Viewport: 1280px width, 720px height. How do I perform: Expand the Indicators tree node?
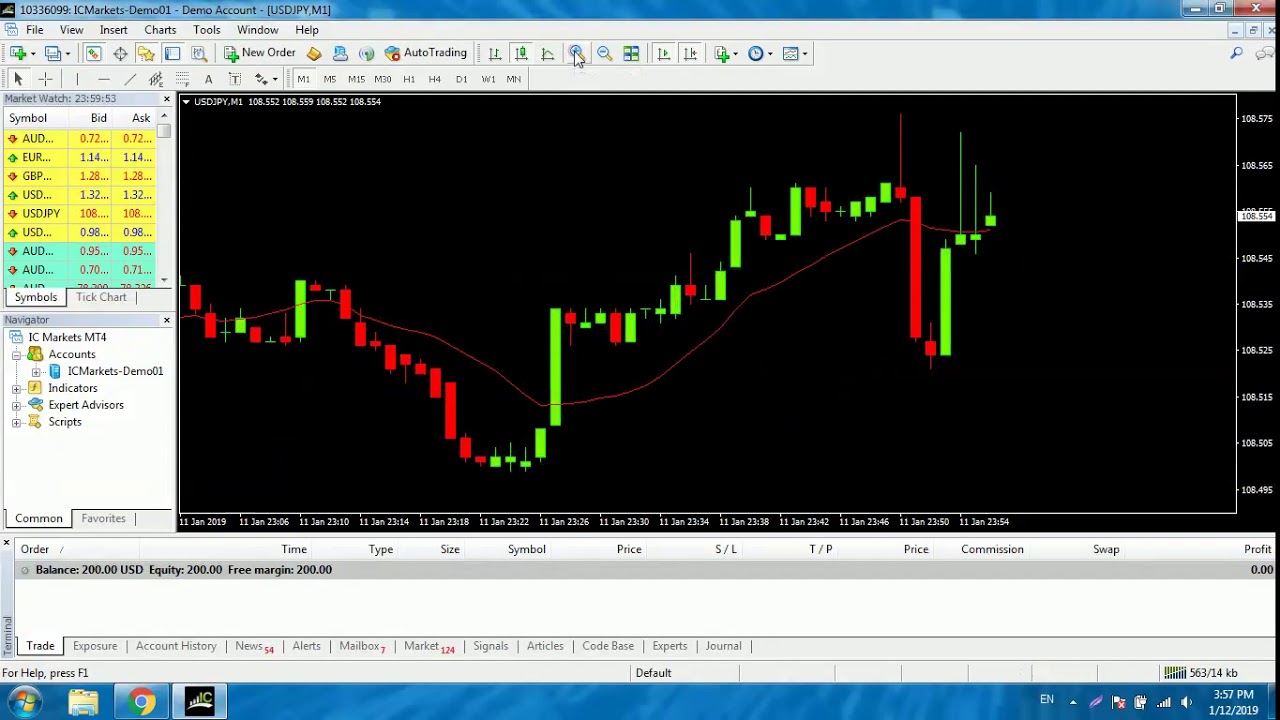tap(16, 388)
